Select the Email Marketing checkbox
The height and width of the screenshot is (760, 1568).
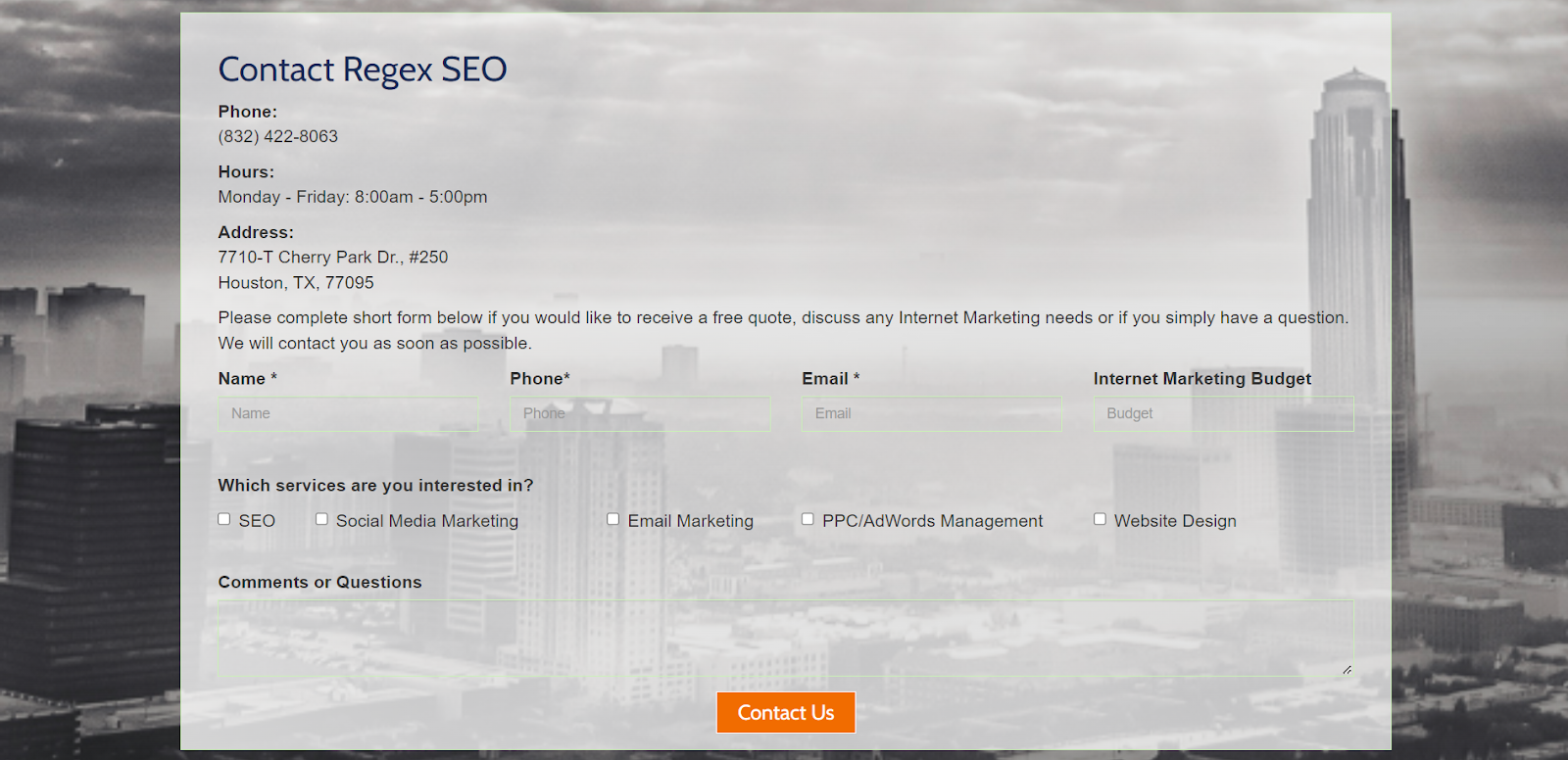click(x=613, y=519)
